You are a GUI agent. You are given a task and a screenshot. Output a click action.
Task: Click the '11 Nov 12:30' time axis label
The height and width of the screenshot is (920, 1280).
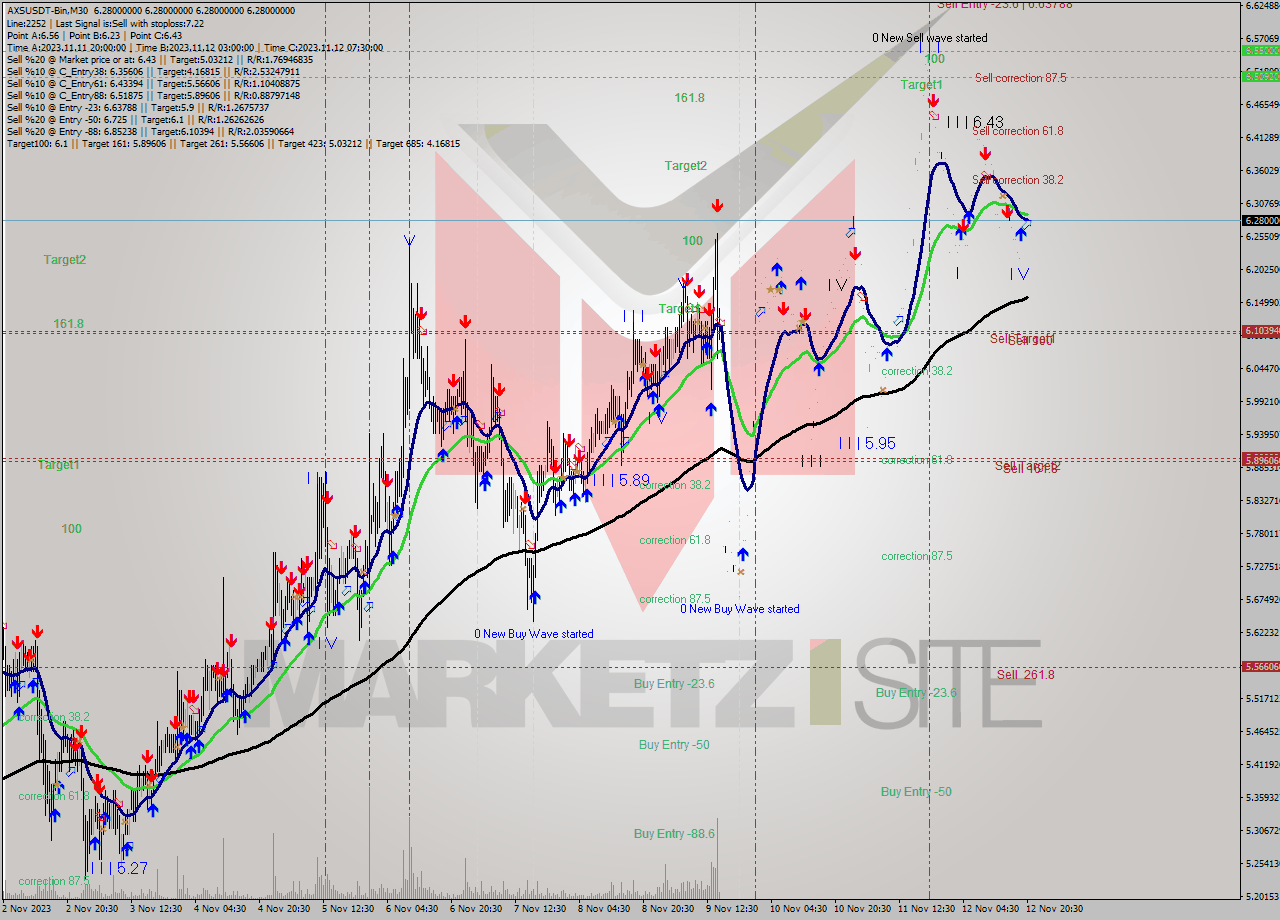coord(927,909)
